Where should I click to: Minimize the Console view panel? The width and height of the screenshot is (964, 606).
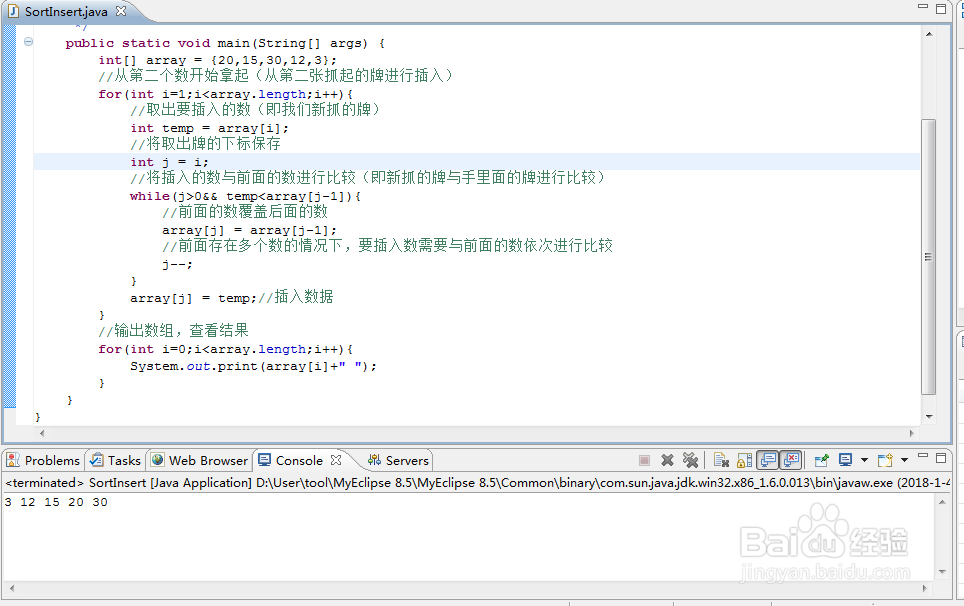pyautogui.click(x=923, y=456)
